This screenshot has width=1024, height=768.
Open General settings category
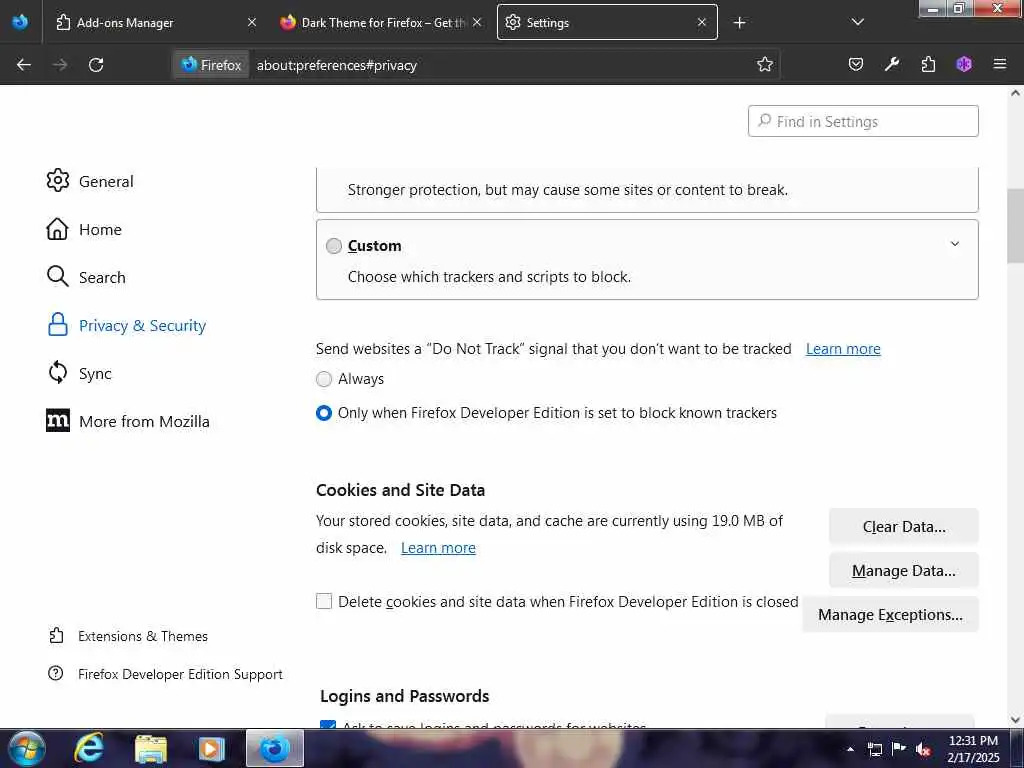click(90, 181)
